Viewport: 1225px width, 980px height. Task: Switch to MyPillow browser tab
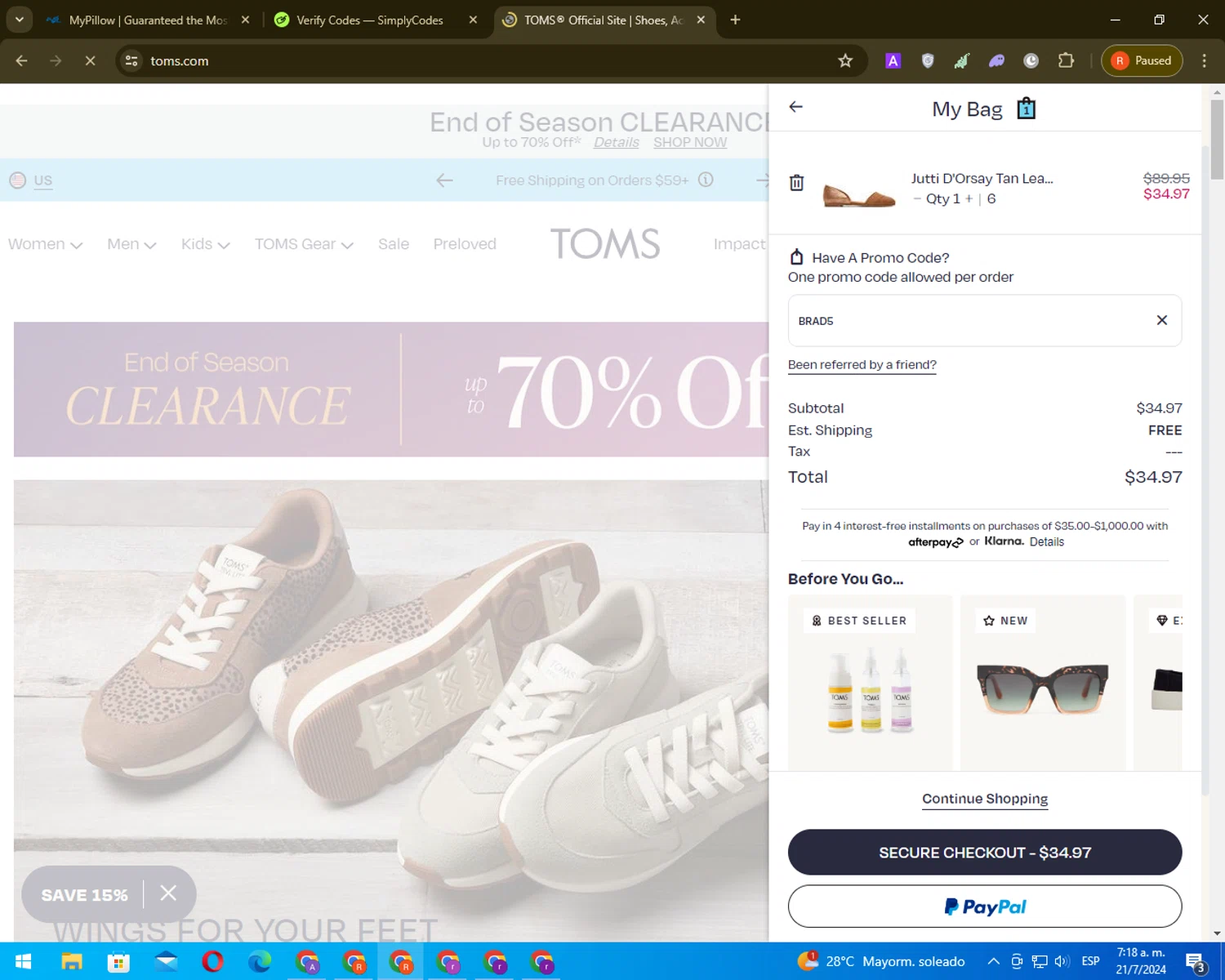pyautogui.click(x=147, y=20)
